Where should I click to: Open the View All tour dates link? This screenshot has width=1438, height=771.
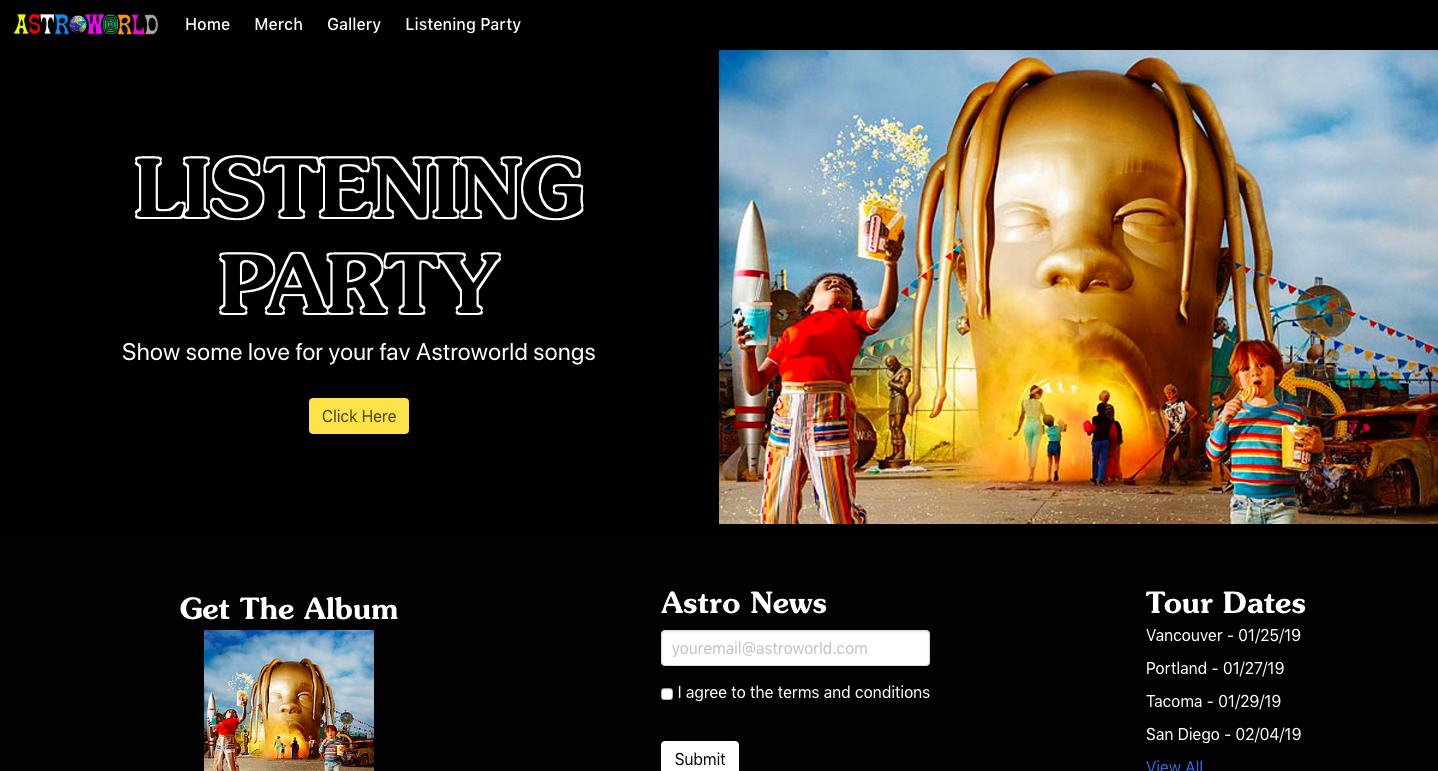(x=1174, y=765)
